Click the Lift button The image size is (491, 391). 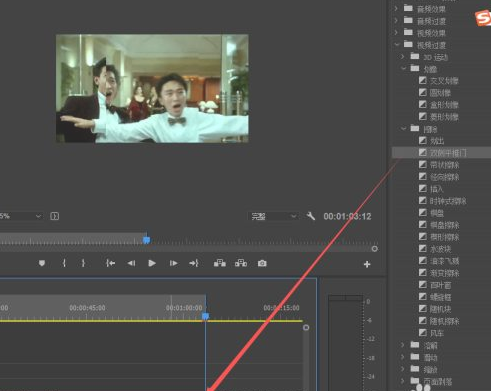pos(220,263)
